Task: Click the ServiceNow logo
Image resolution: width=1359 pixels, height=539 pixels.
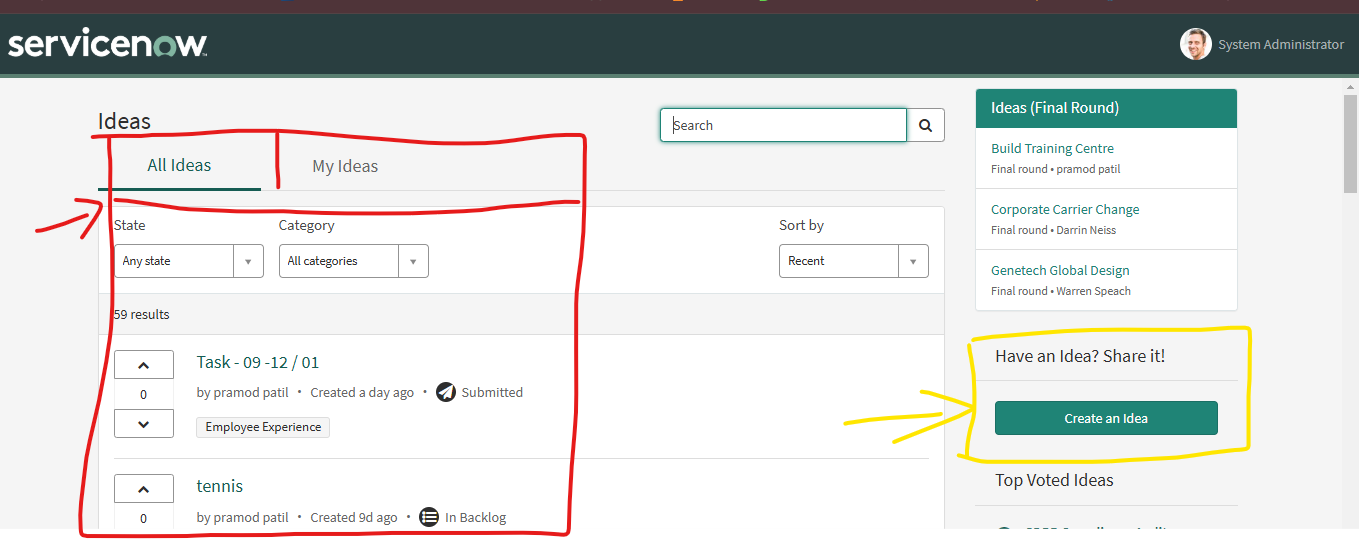Action: coord(108,44)
